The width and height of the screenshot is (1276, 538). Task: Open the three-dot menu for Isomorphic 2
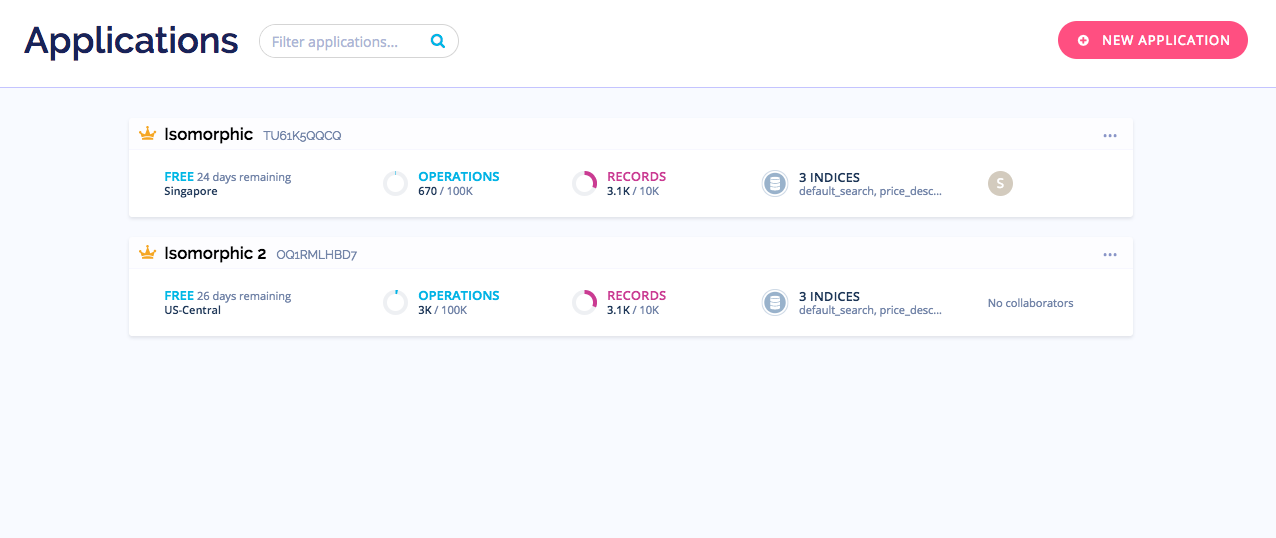[x=1109, y=254]
